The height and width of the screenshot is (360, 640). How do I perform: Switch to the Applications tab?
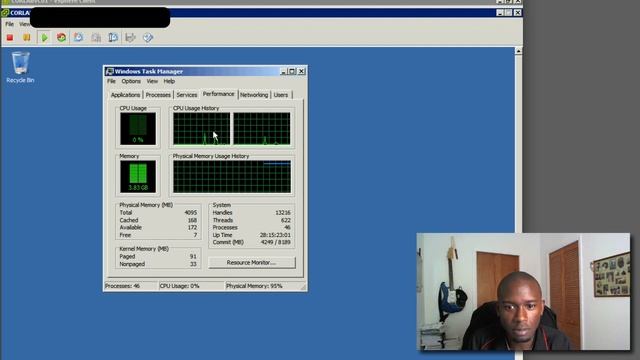(125, 95)
